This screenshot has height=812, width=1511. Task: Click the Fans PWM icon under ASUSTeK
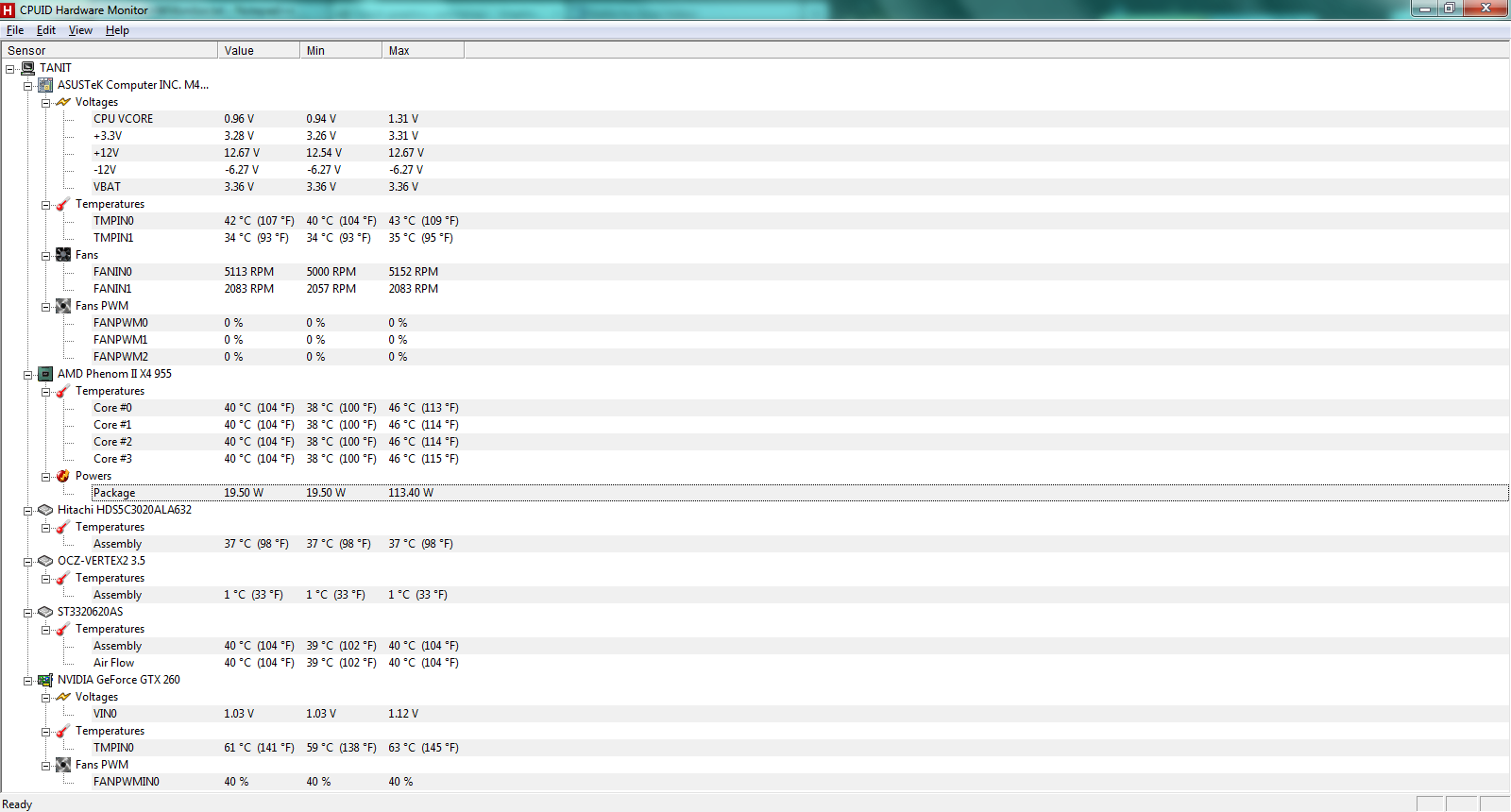pos(63,306)
